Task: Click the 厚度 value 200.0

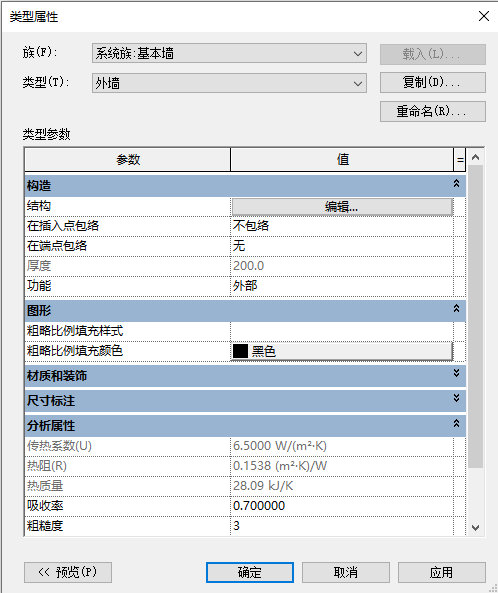Action: [x=342, y=266]
